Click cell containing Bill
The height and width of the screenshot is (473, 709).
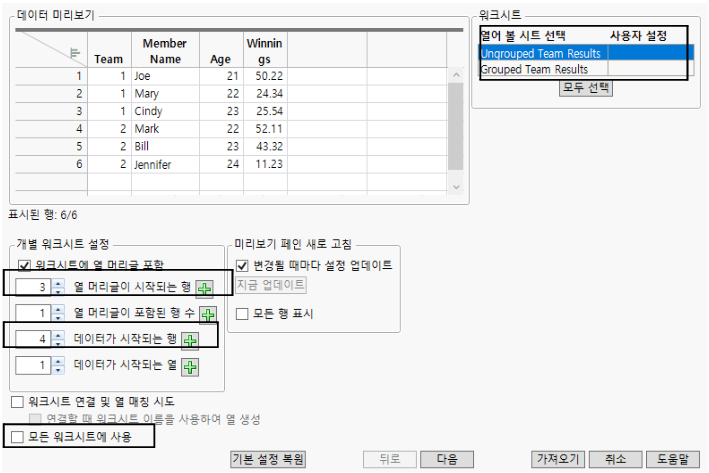coord(165,147)
